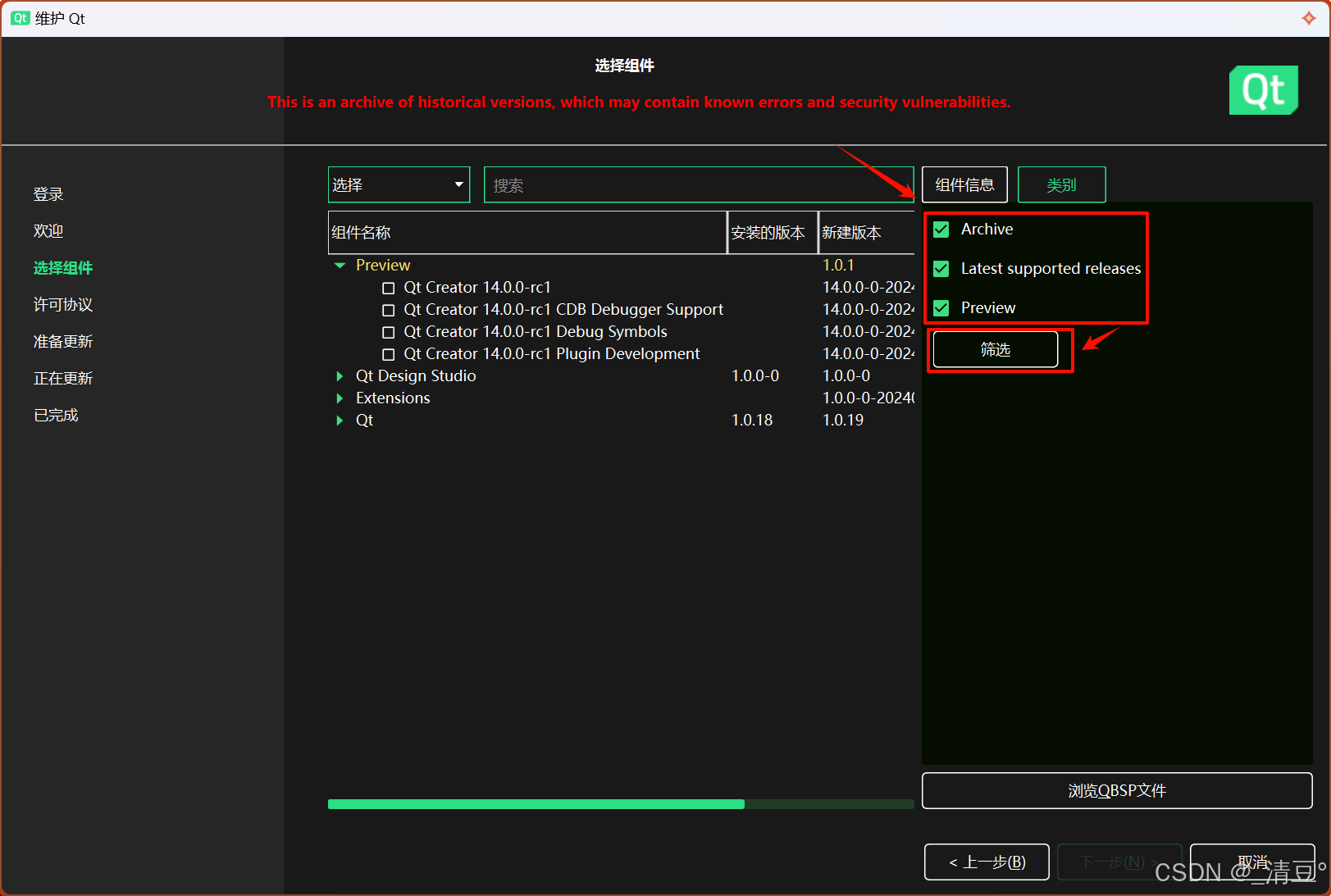Image resolution: width=1331 pixels, height=896 pixels.
Task: Click the Qt logo in the header
Action: point(1263,90)
